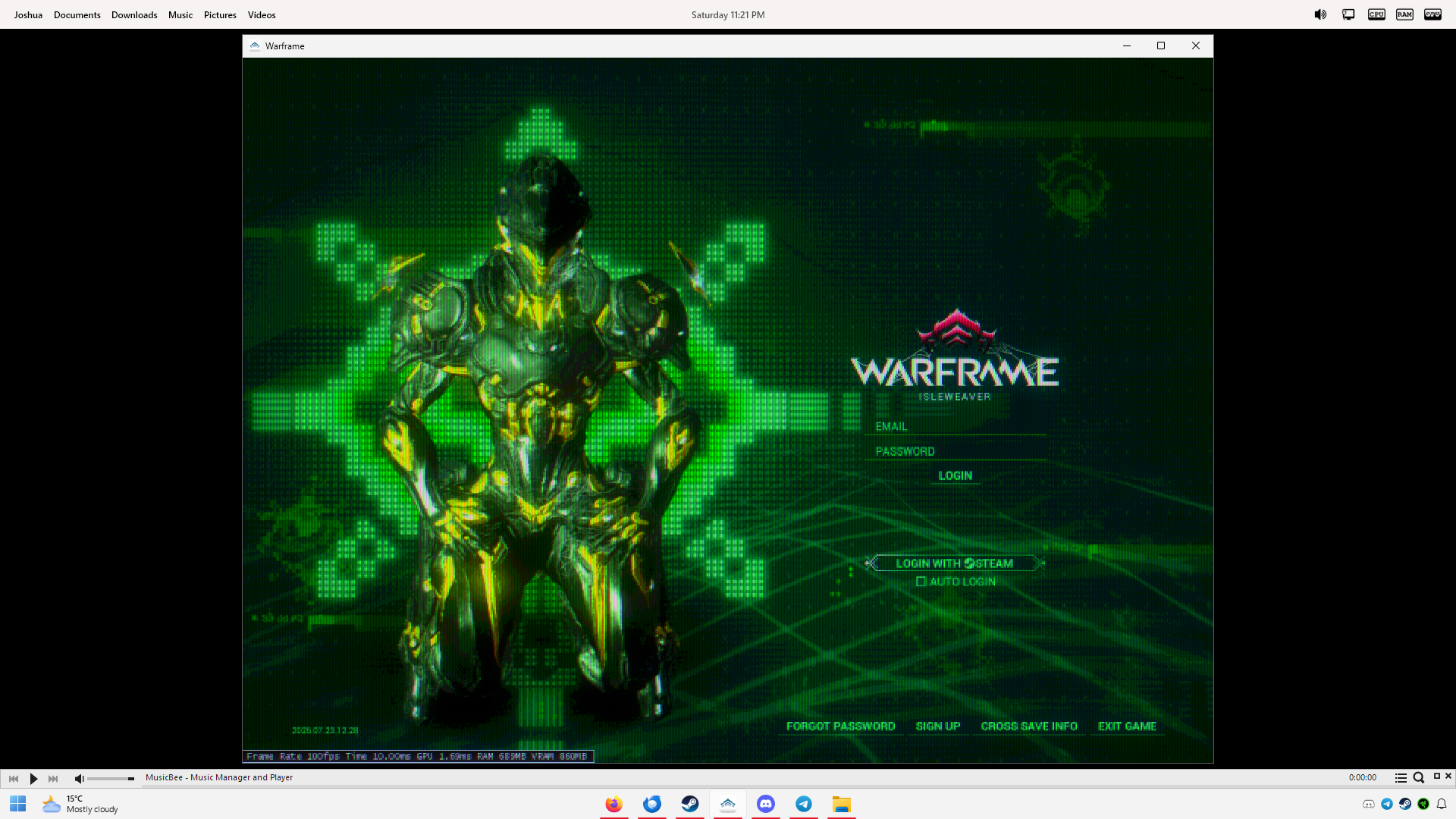Click the MusicBee search magnifier icon

coord(1419,778)
